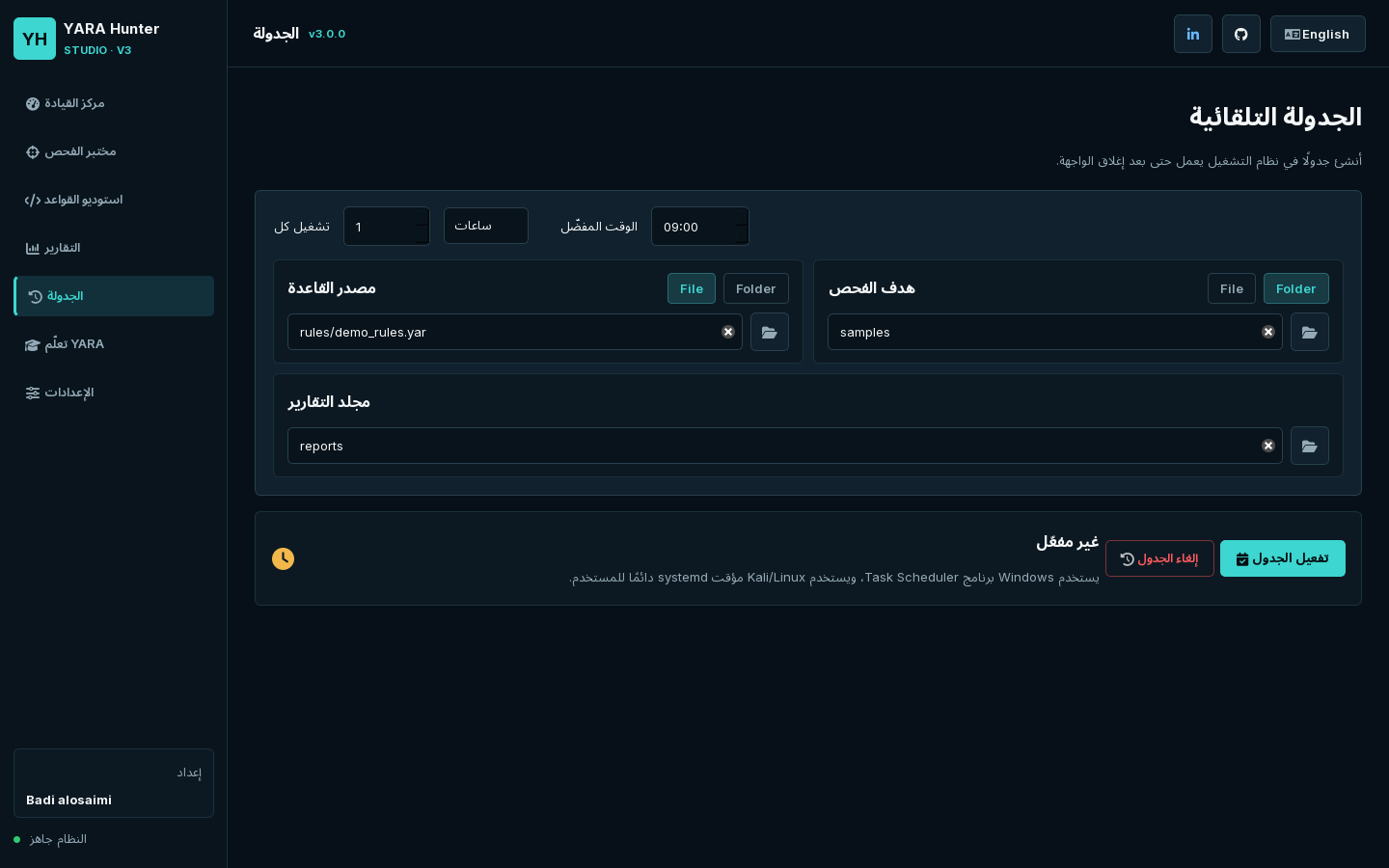Clear the samples target path
This screenshot has width=1389, height=868.
[x=1268, y=332]
